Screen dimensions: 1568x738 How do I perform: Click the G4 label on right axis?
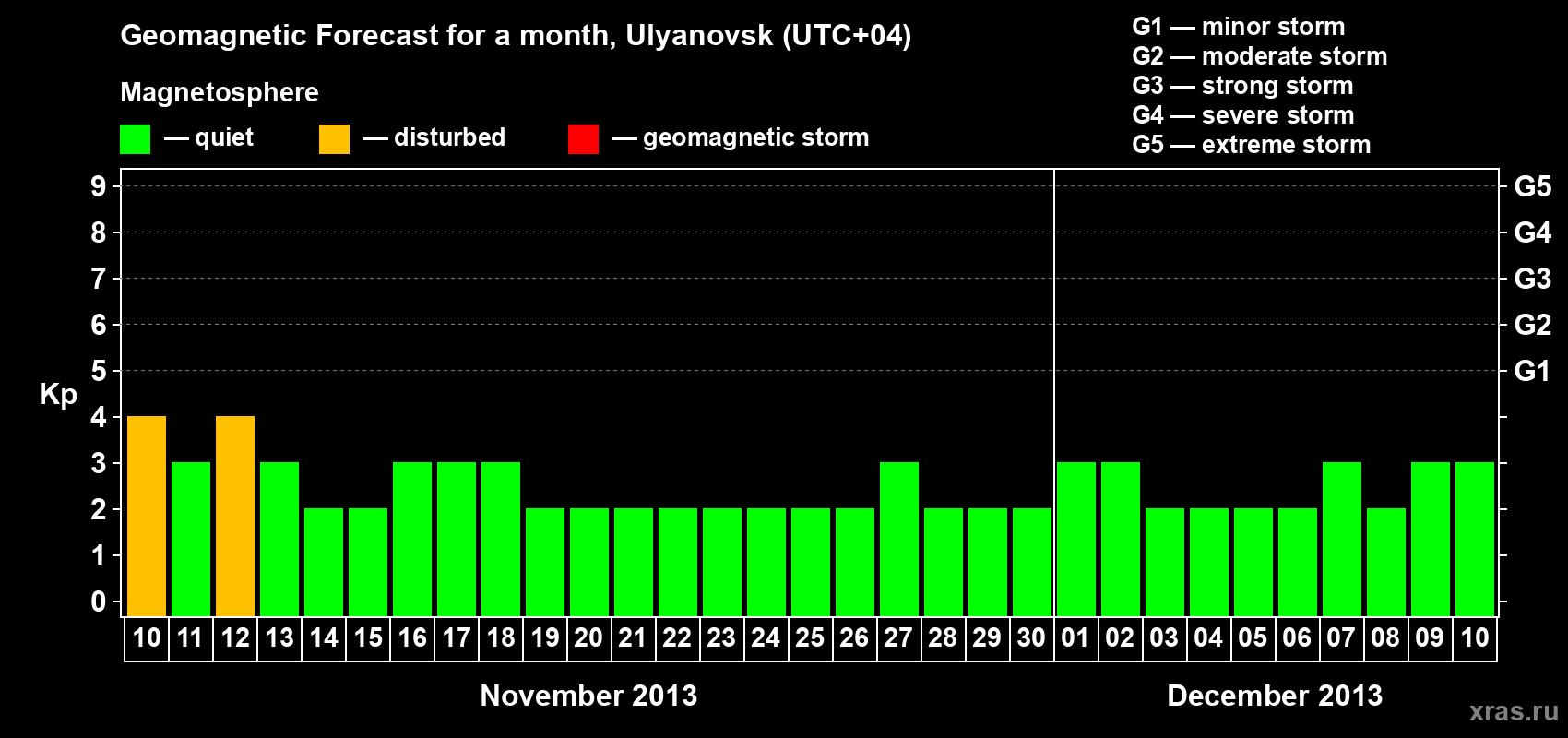coord(1533,232)
